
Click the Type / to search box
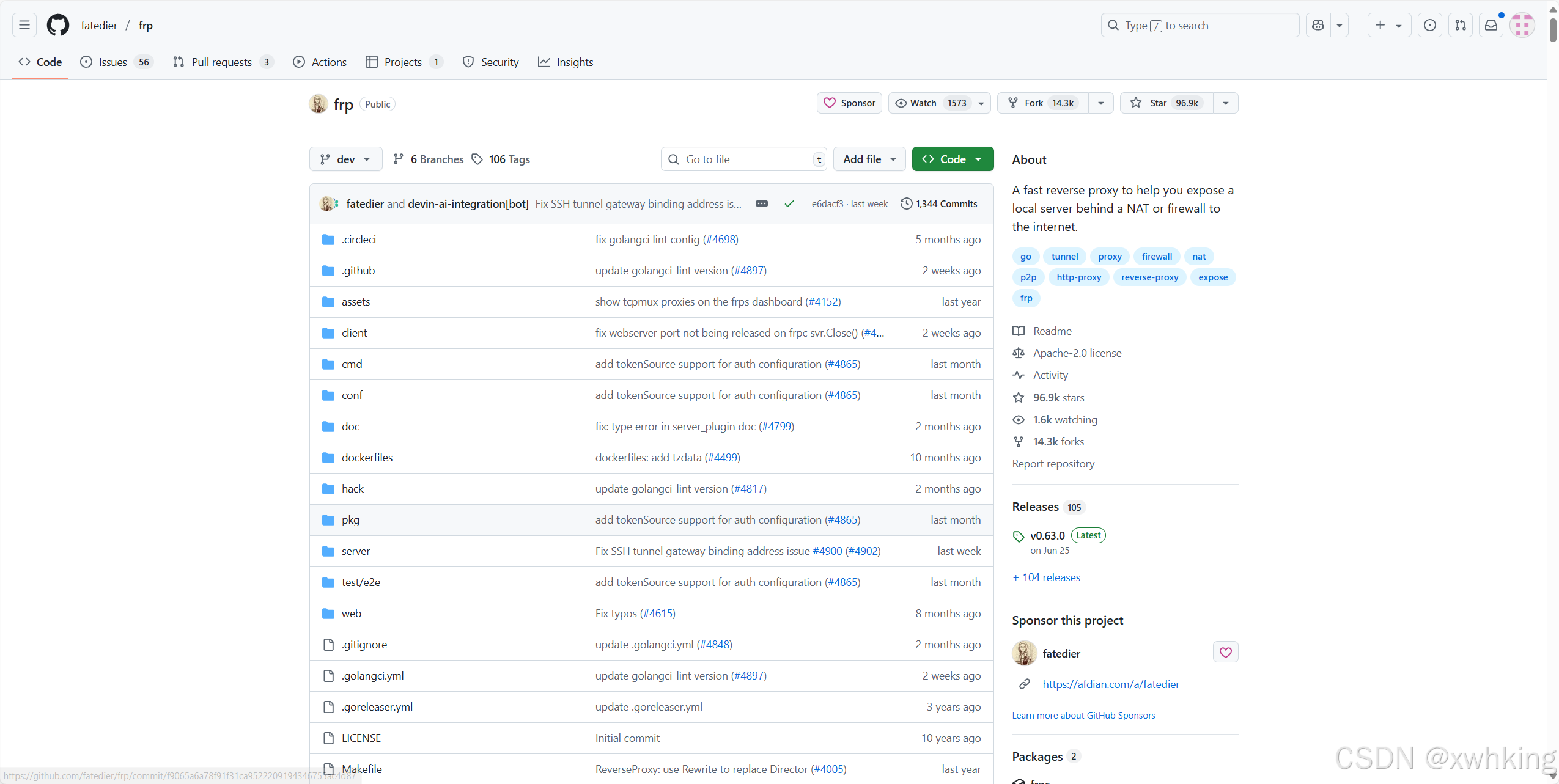[x=1200, y=25]
